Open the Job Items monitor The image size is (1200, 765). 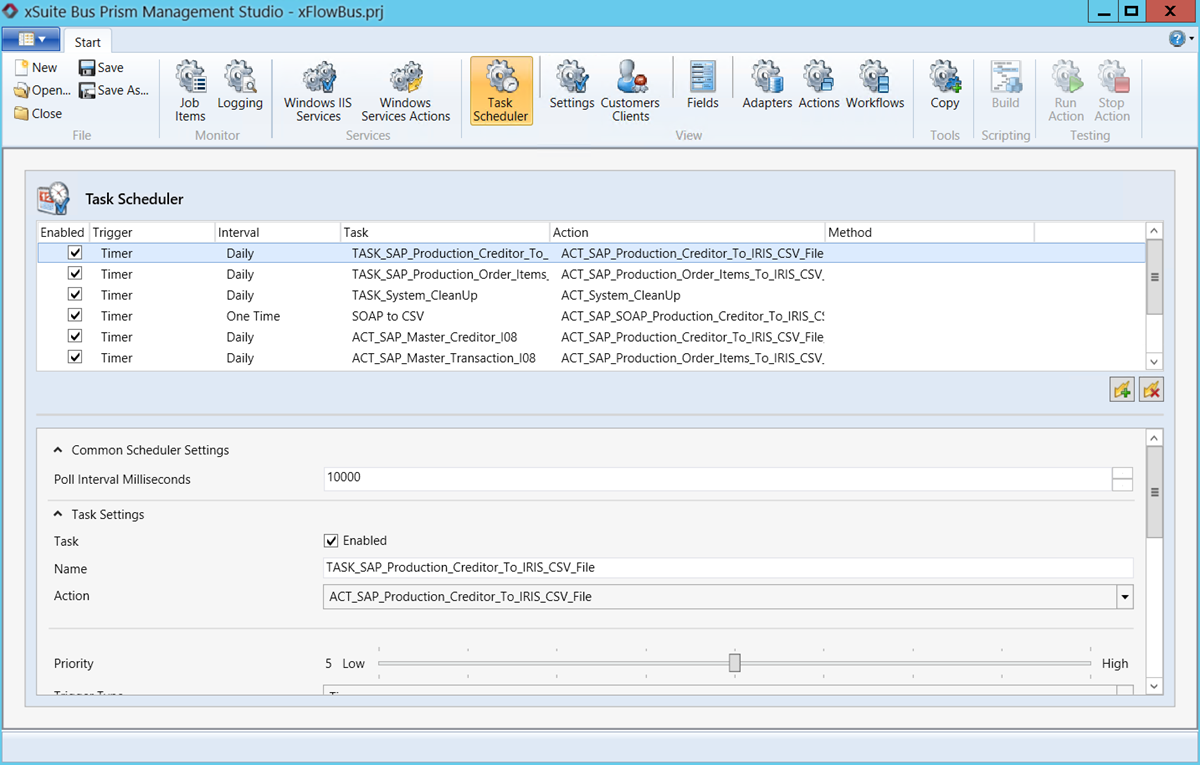coord(190,90)
